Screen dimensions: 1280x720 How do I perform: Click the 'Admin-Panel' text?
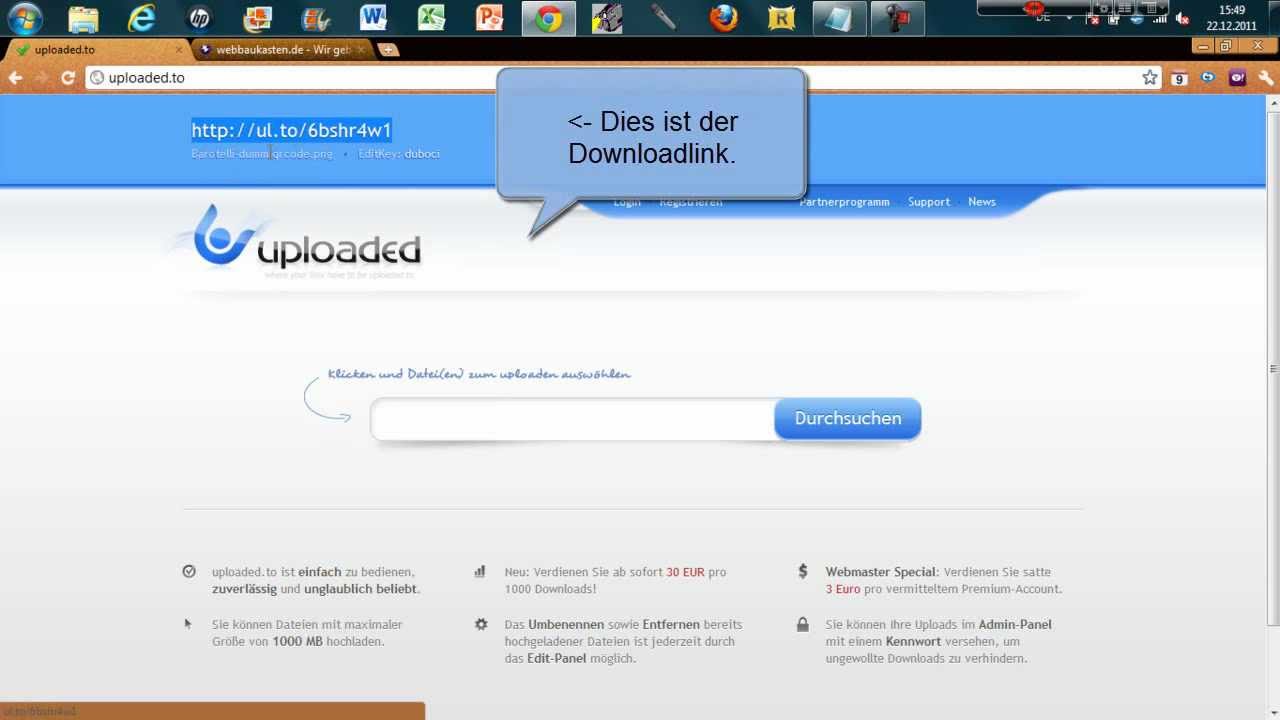pyautogui.click(x=1015, y=624)
